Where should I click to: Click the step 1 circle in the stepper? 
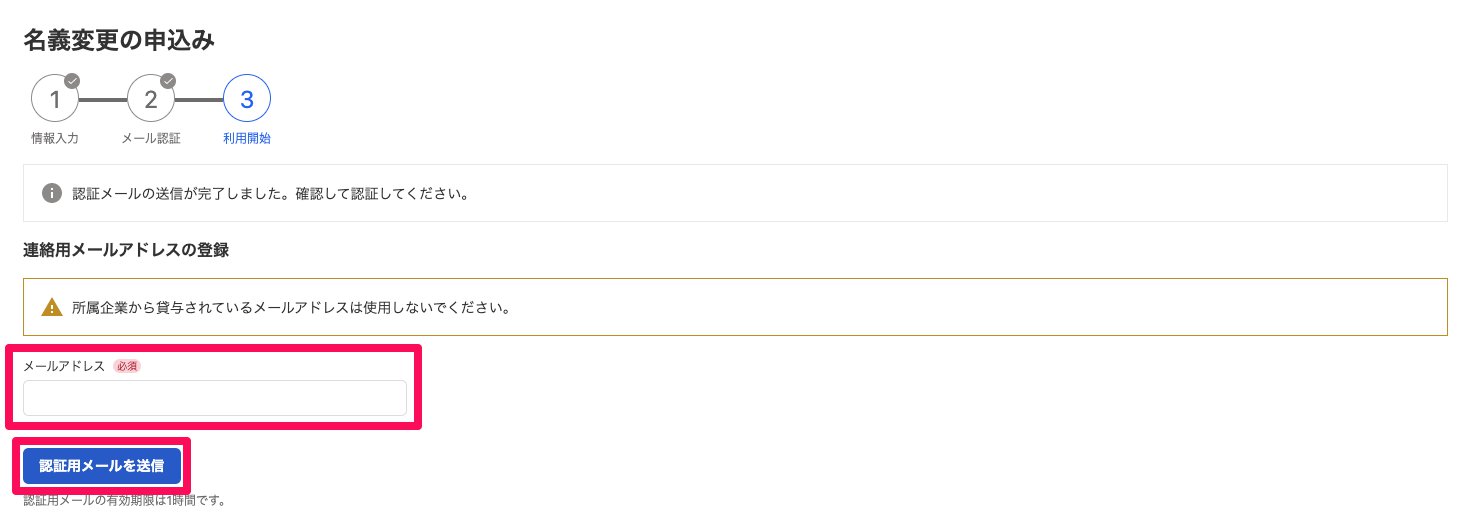(x=55, y=100)
